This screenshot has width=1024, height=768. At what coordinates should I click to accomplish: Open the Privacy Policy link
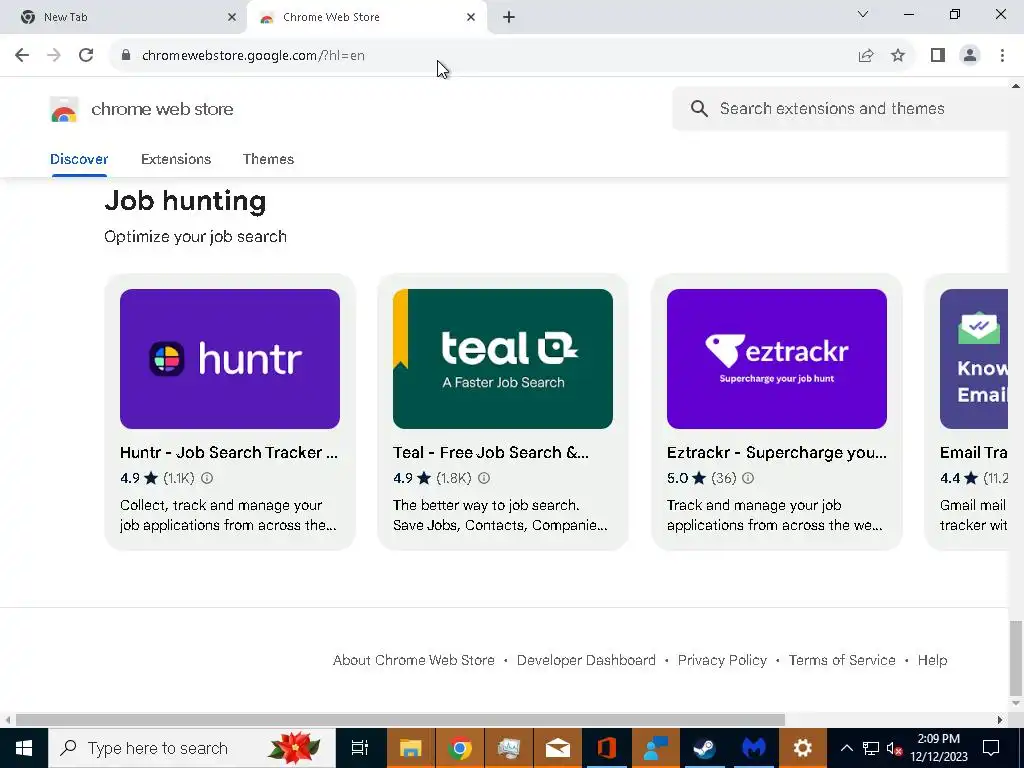coord(722,660)
